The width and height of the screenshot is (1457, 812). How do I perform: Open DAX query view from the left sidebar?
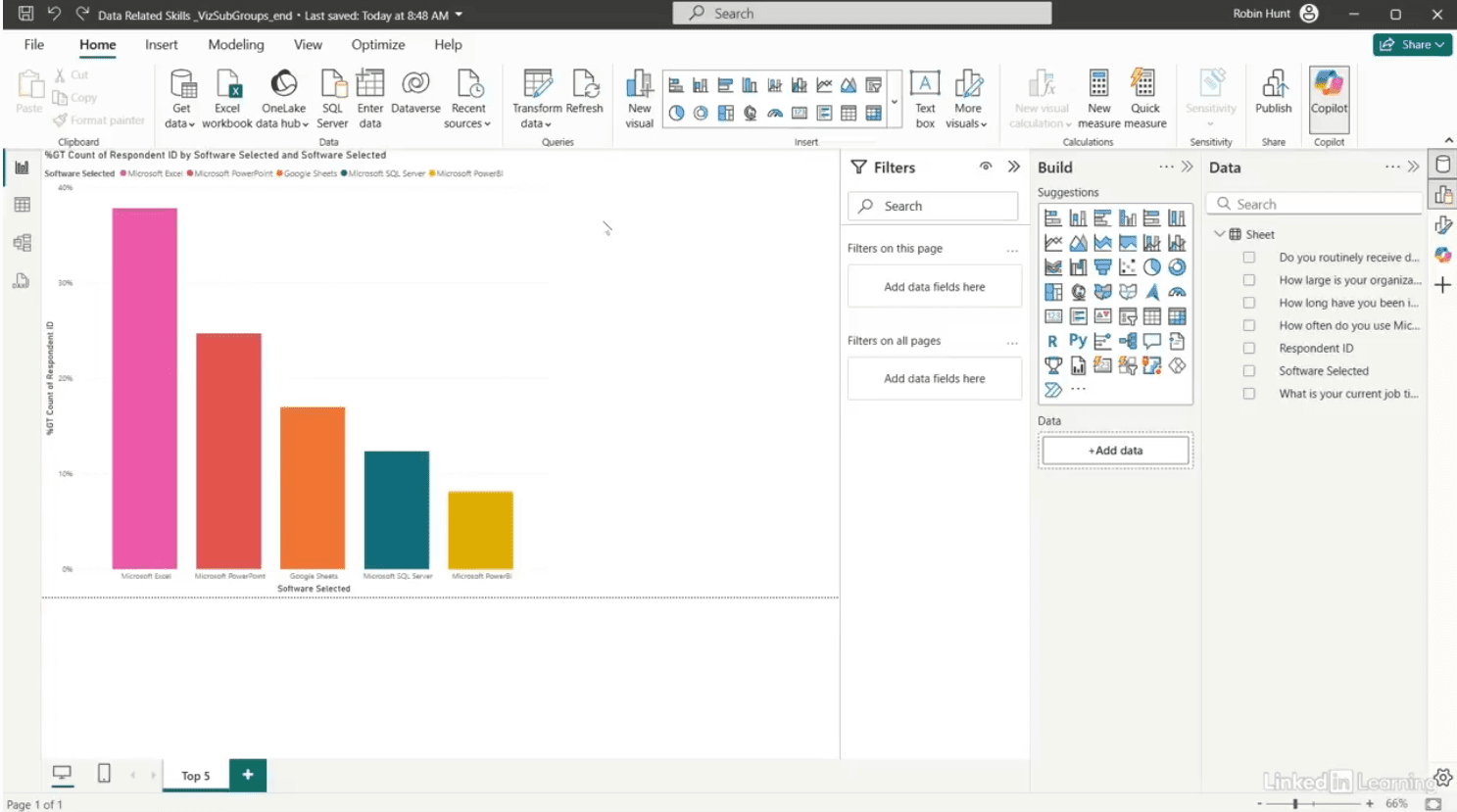point(22,281)
